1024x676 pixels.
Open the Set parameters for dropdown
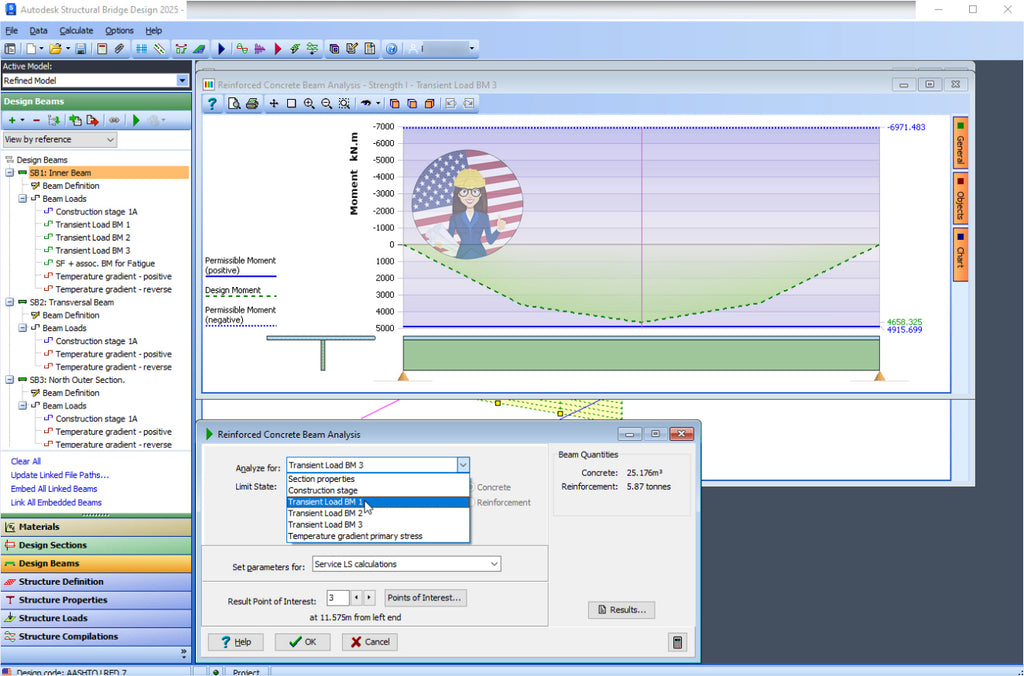(494, 563)
